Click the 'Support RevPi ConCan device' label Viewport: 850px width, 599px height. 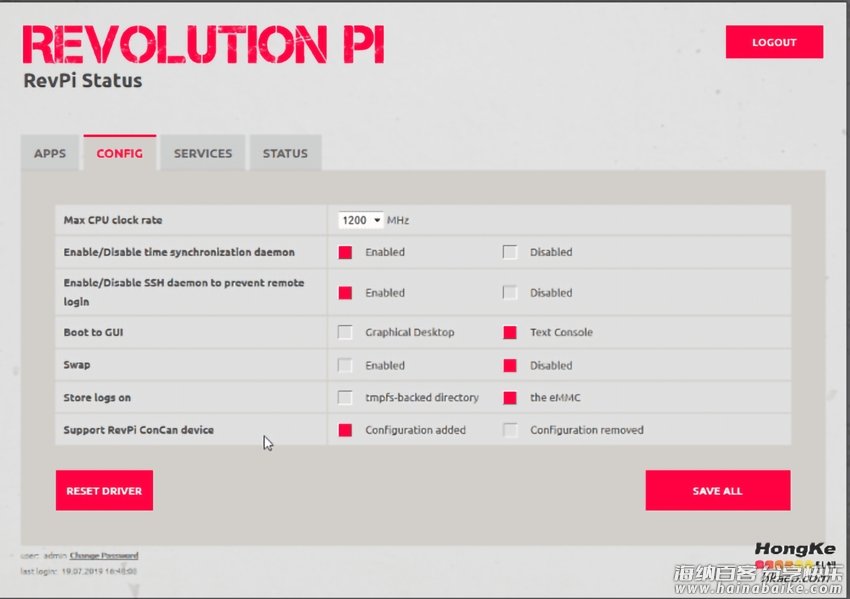click(x=139, y=430)
